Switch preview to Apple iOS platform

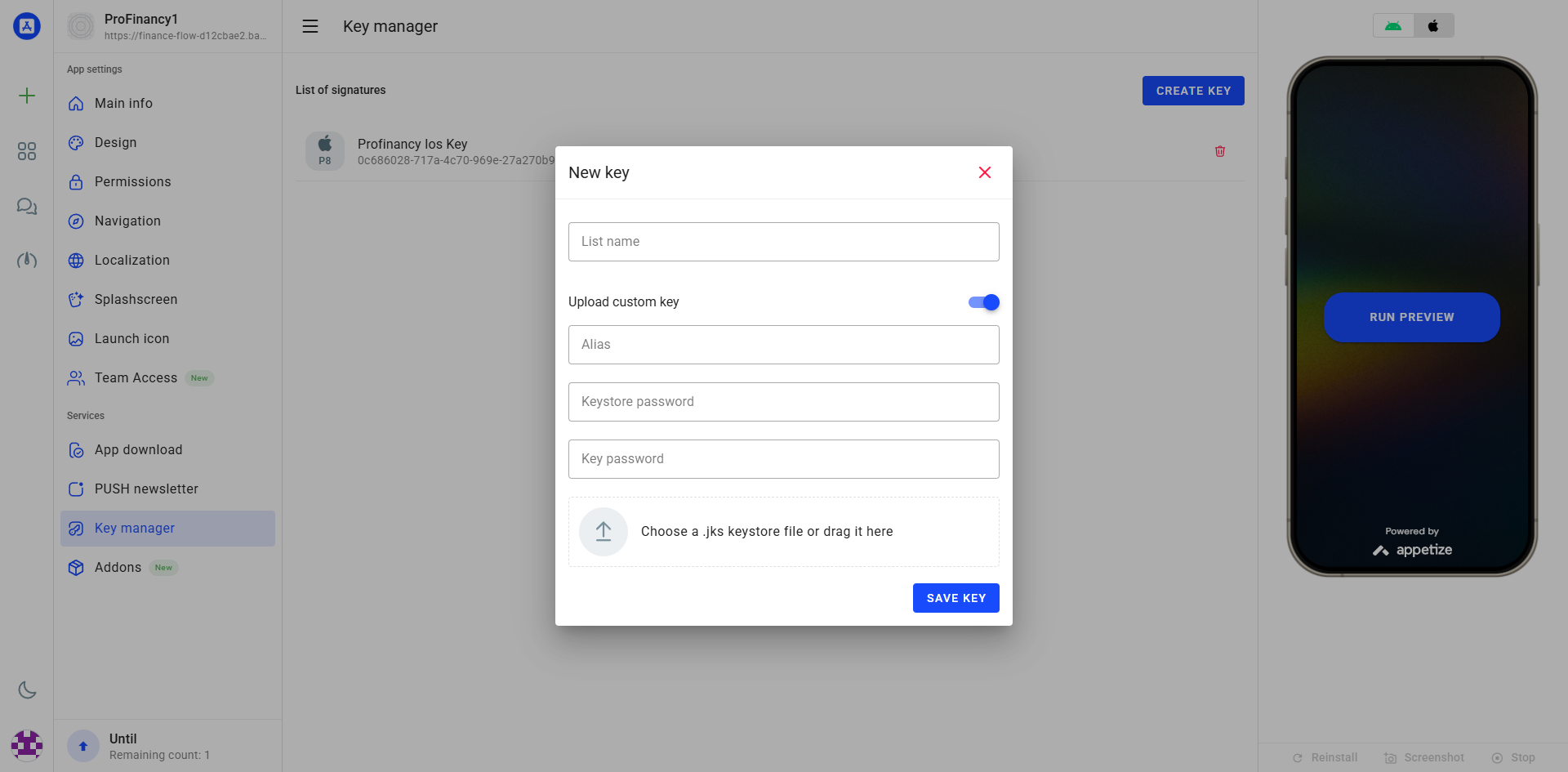click(1433, 26)
